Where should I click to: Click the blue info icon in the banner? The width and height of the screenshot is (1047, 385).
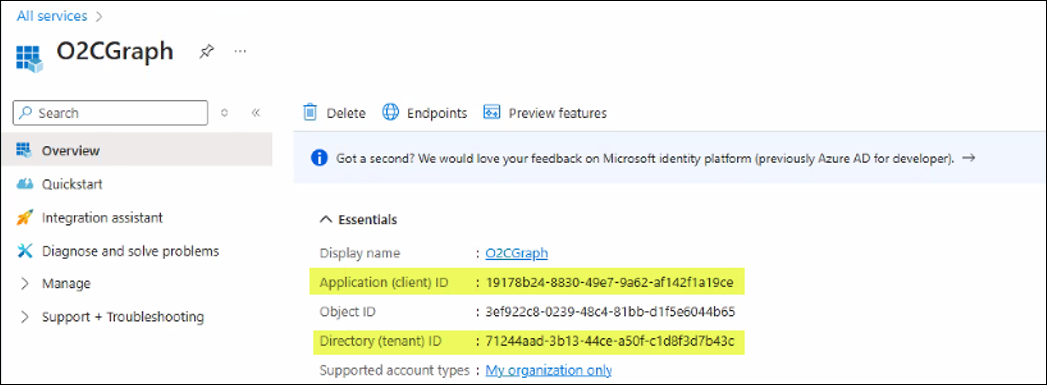[x=320, y=159]
